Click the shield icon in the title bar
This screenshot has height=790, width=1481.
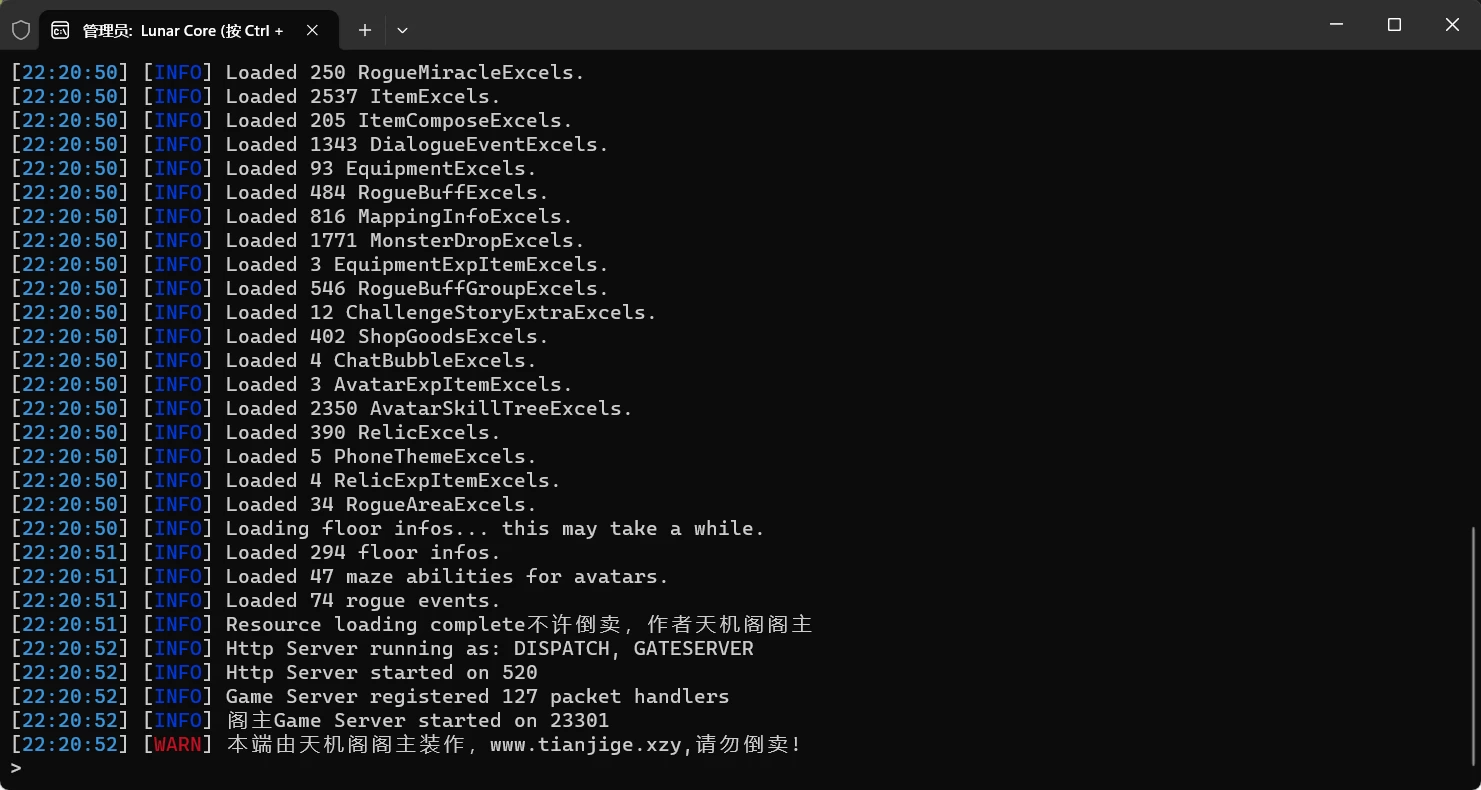click(21, 30)
